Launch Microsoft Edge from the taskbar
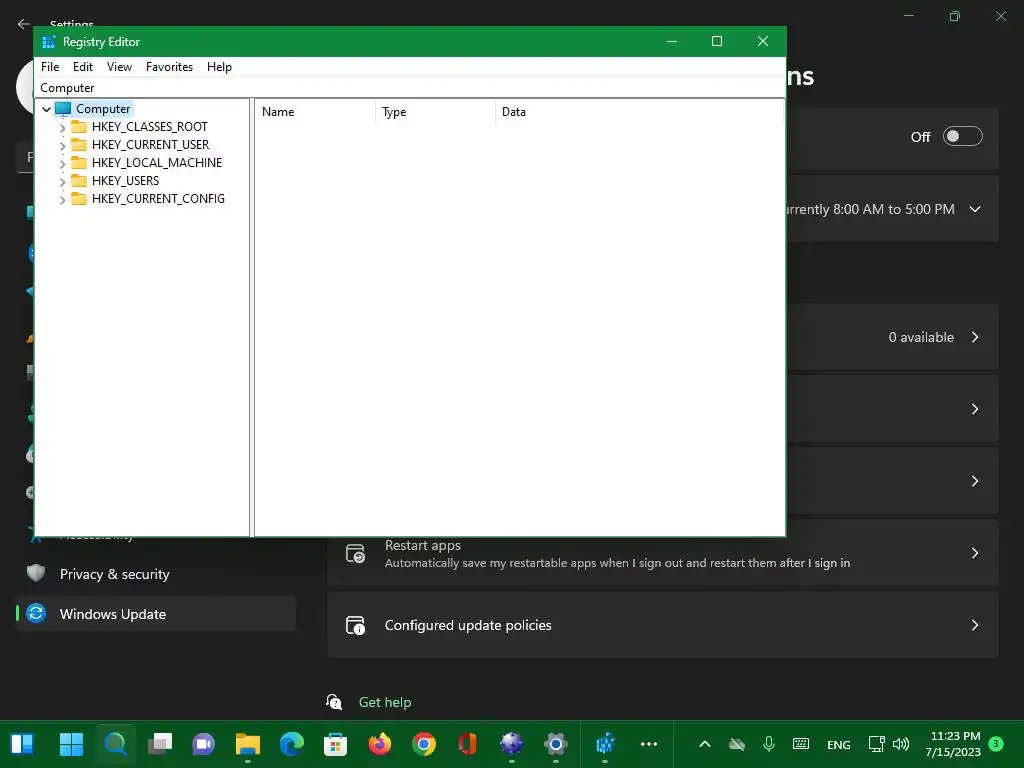The image size is (1024, 768). point(292,744)
